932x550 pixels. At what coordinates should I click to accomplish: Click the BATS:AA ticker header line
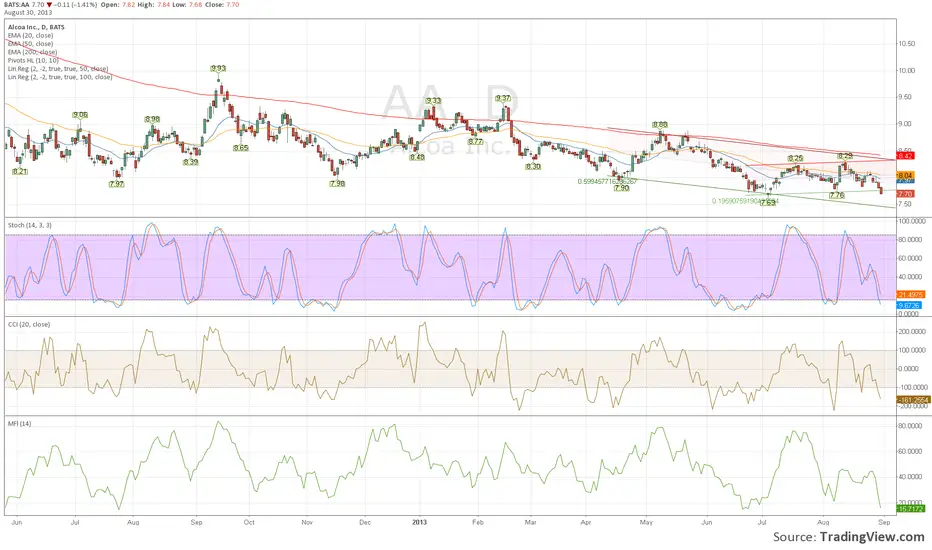point(122,5)
